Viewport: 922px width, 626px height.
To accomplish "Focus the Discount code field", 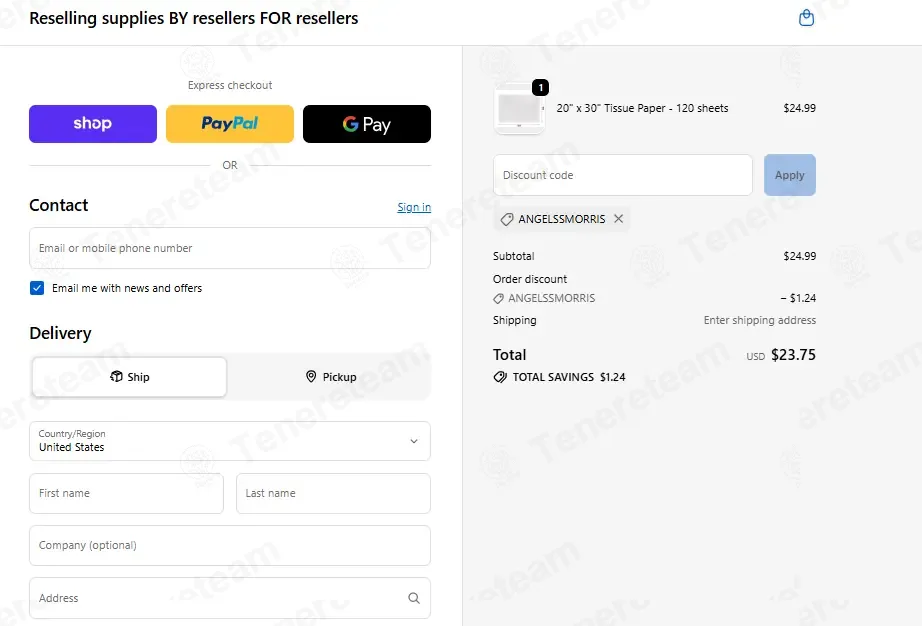I will [623, 175].
